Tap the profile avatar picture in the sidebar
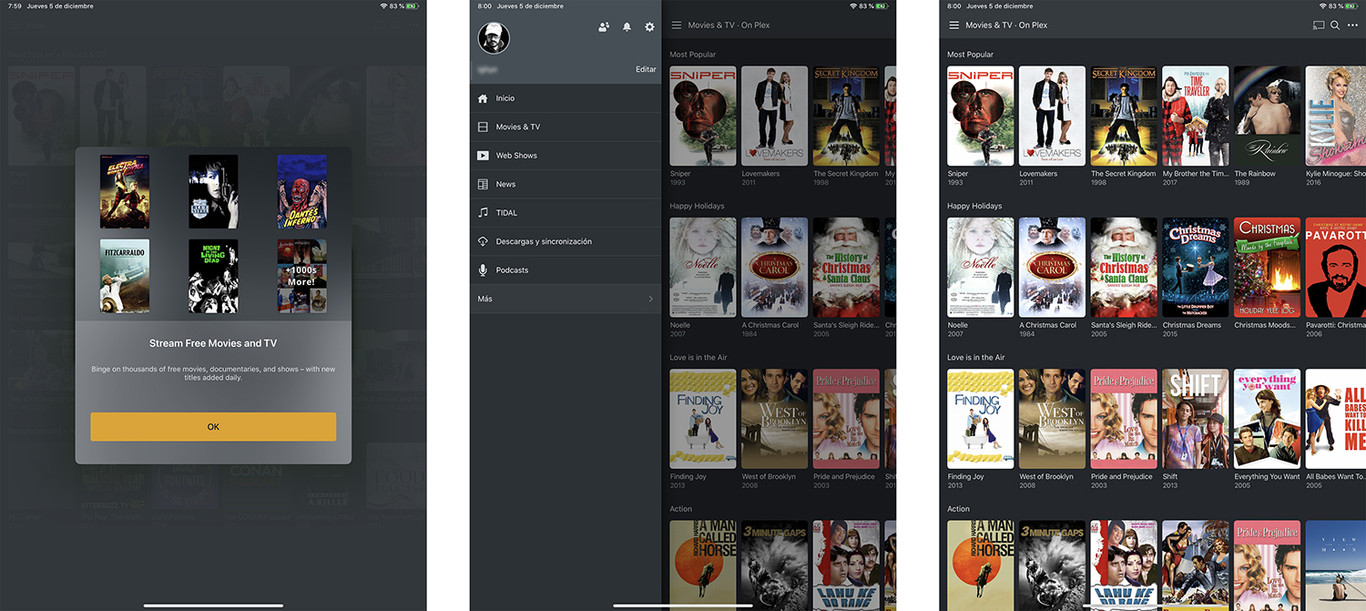 coord(494,38)
